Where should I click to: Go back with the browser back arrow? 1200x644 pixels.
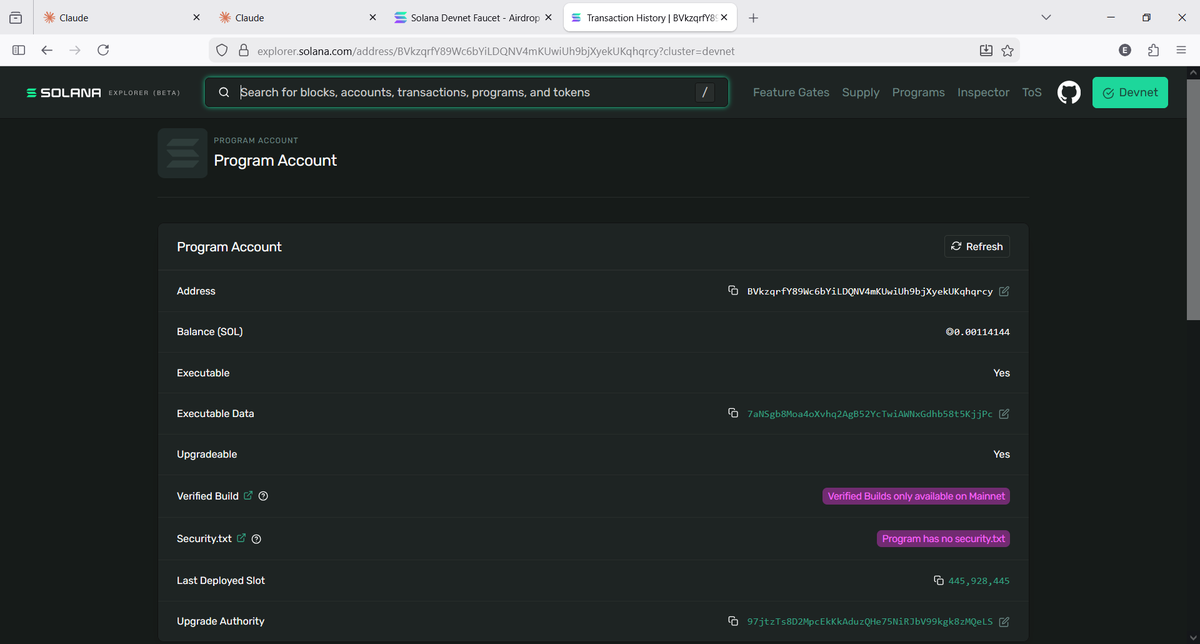click(x=47, y=50)
